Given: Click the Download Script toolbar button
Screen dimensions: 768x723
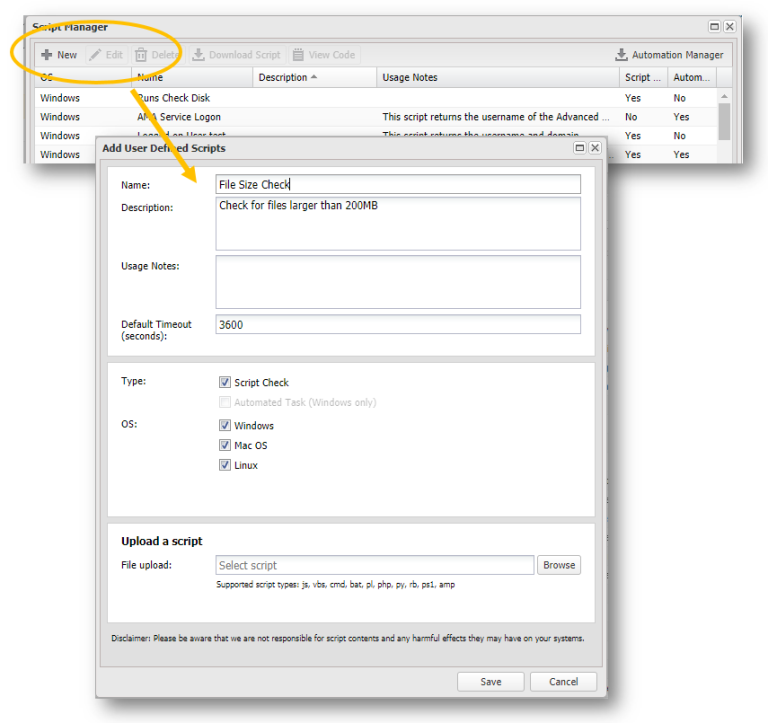Looking at the screenshot, I should (x=236, y=55).
